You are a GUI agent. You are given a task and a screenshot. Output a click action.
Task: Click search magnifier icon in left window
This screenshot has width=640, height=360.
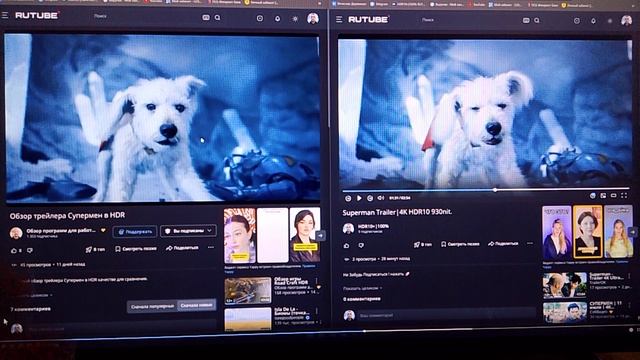[218, 18]
